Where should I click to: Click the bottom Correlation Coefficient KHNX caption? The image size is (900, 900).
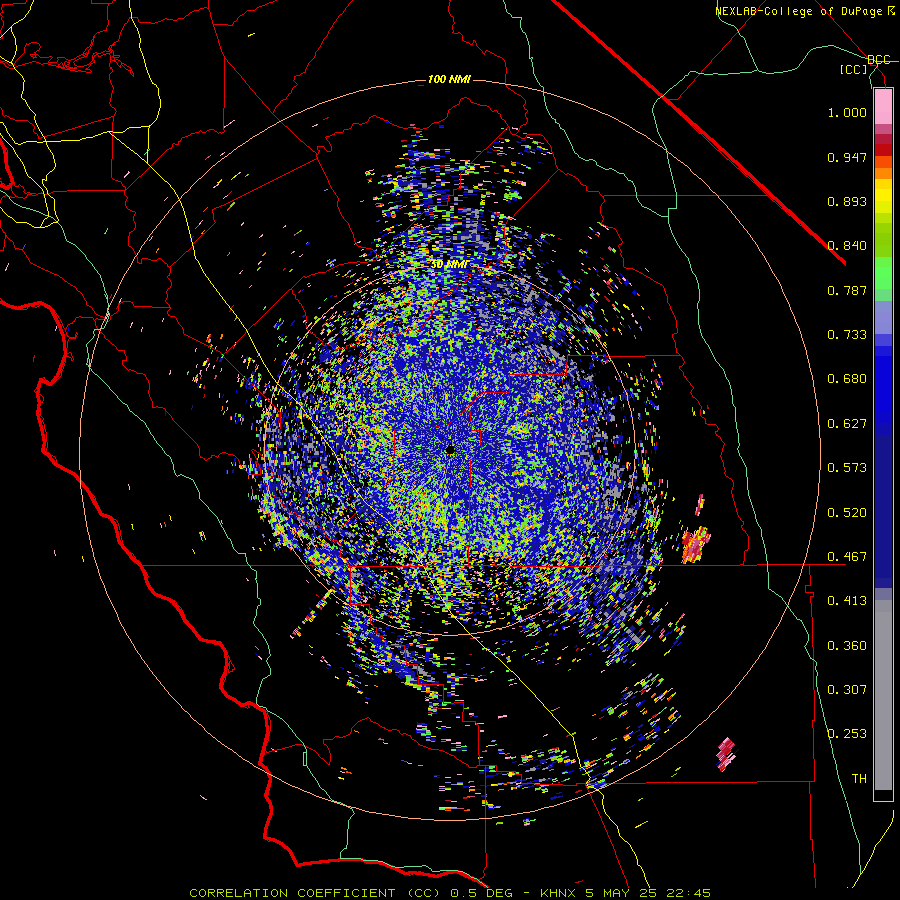click(x=450, y=893)
